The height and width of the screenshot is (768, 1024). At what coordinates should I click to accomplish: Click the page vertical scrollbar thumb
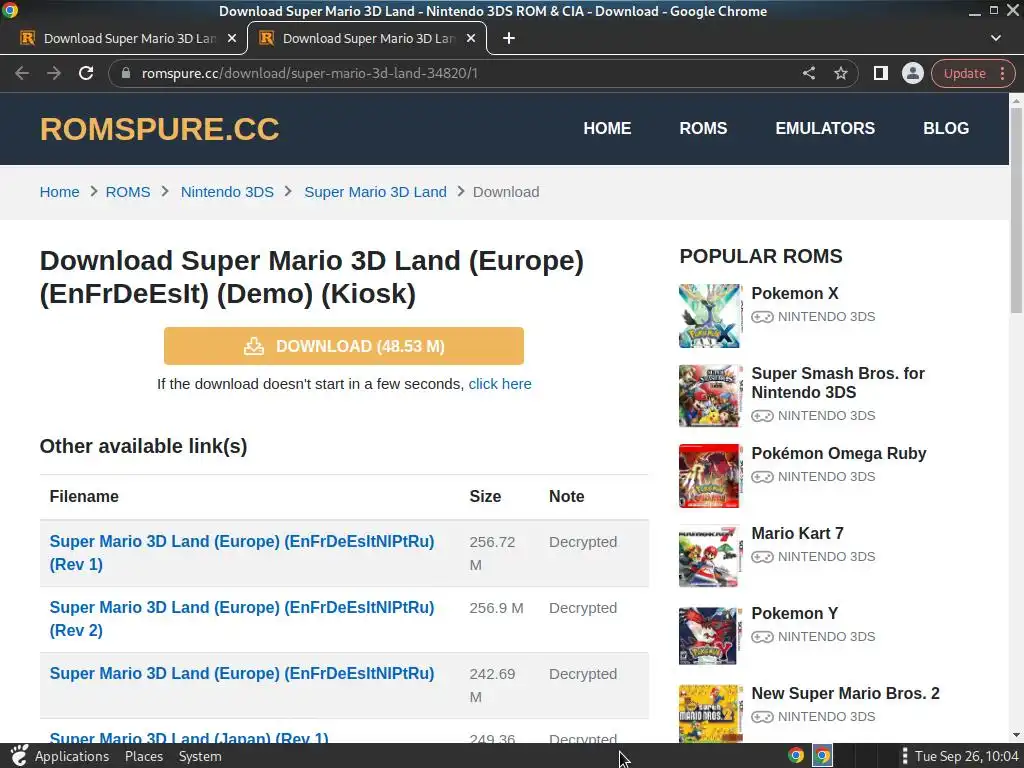1016,209
